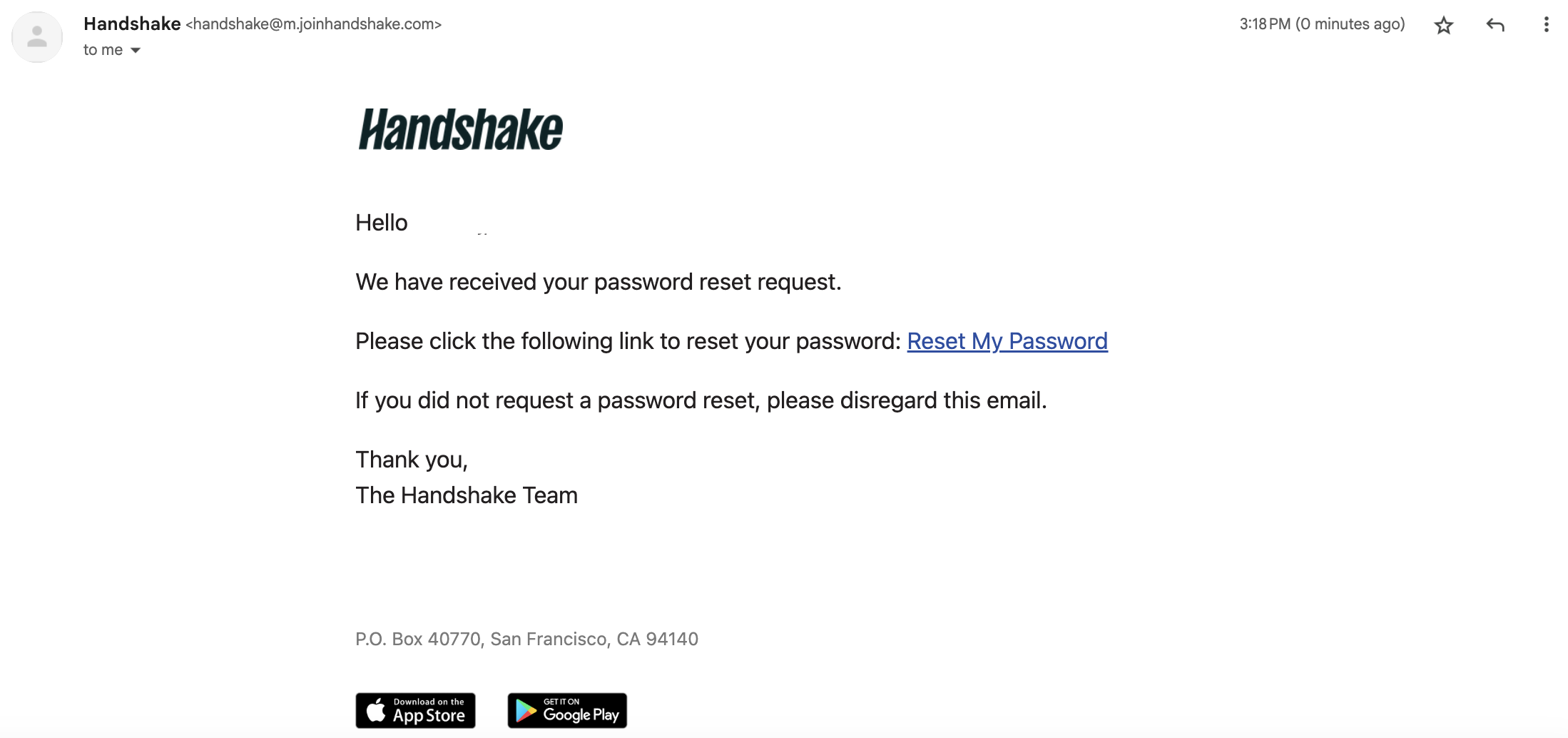
Task: Click the "If you did not request" disclaimer line
Action: click(701, 400)
